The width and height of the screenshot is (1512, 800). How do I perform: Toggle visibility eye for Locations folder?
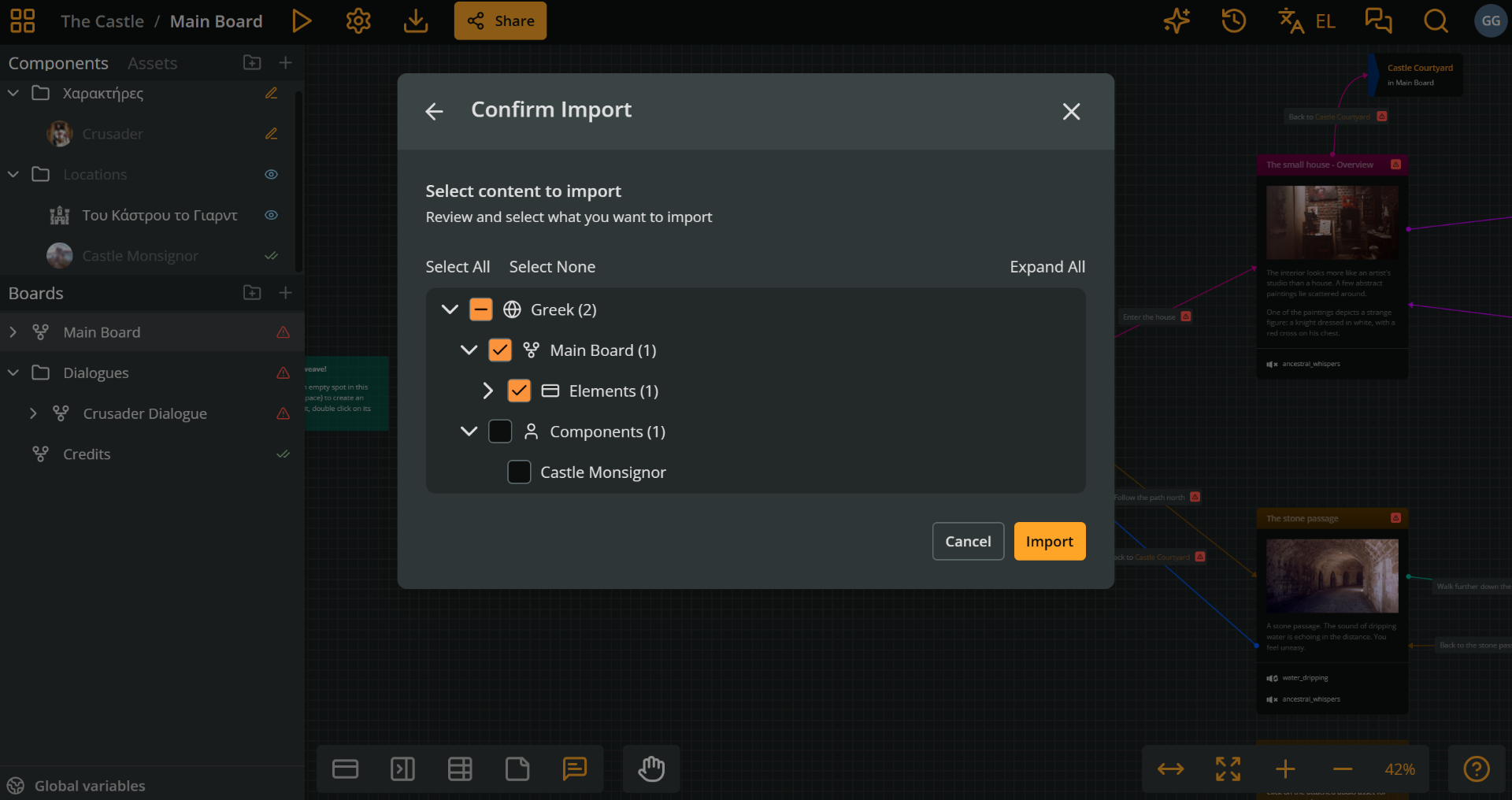pyautogui.click(x=272, y=174)
